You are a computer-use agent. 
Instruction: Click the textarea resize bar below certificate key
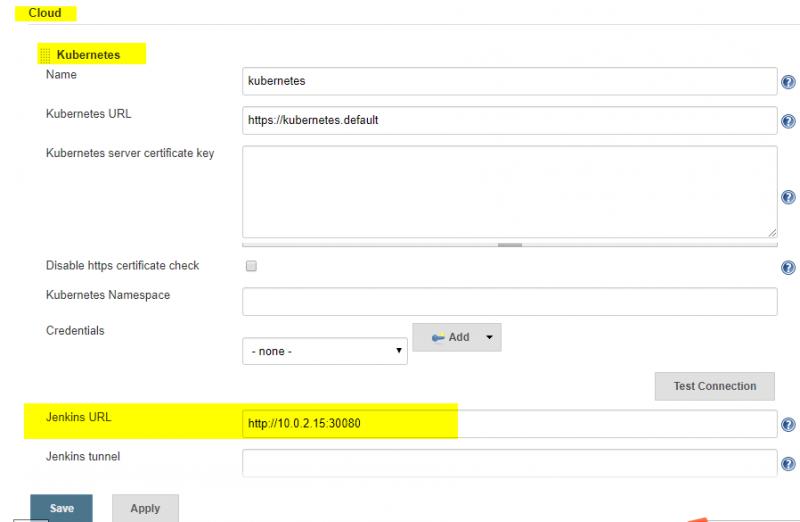509,245
